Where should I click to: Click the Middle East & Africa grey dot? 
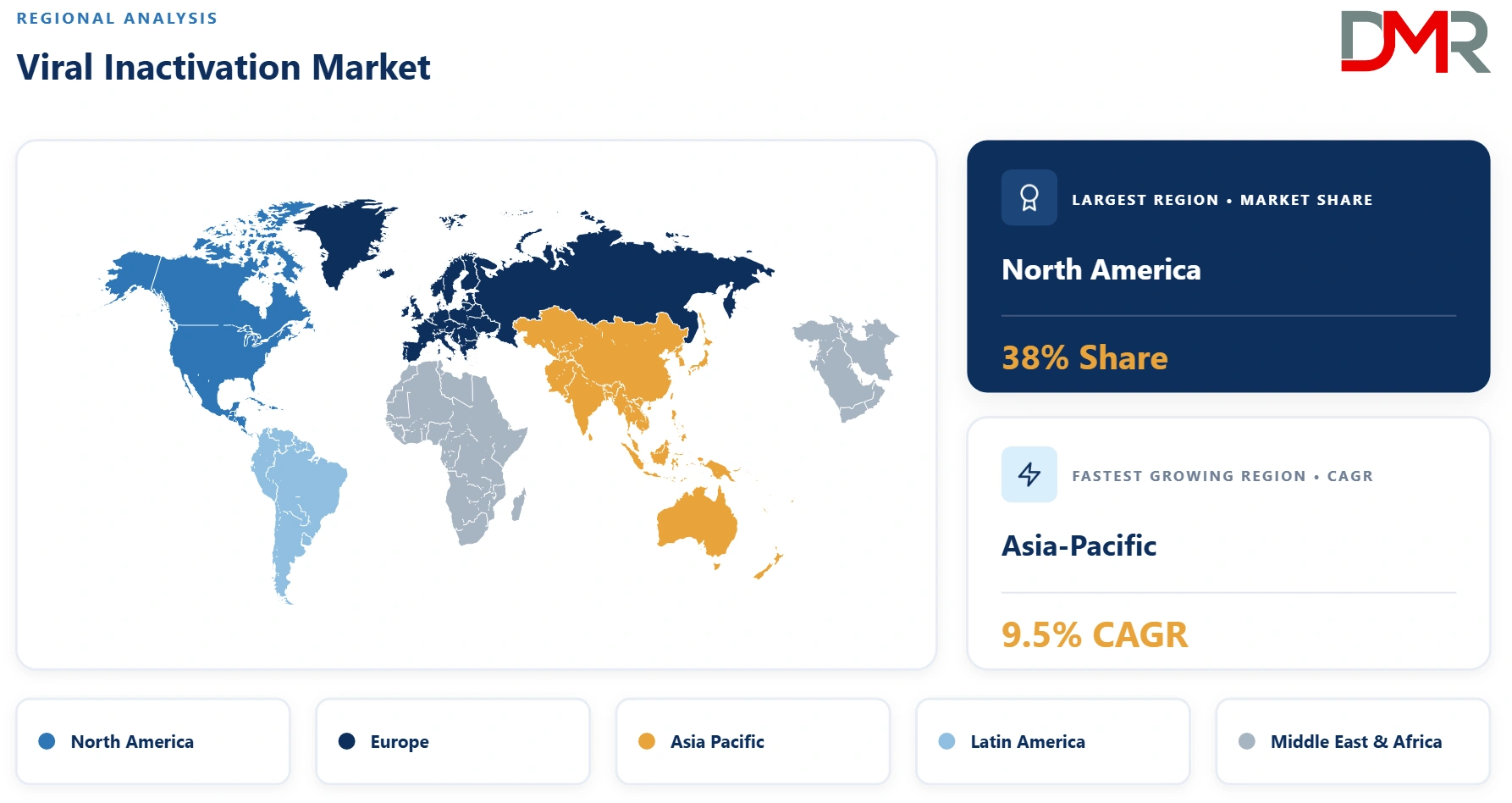click(1247, 741)
